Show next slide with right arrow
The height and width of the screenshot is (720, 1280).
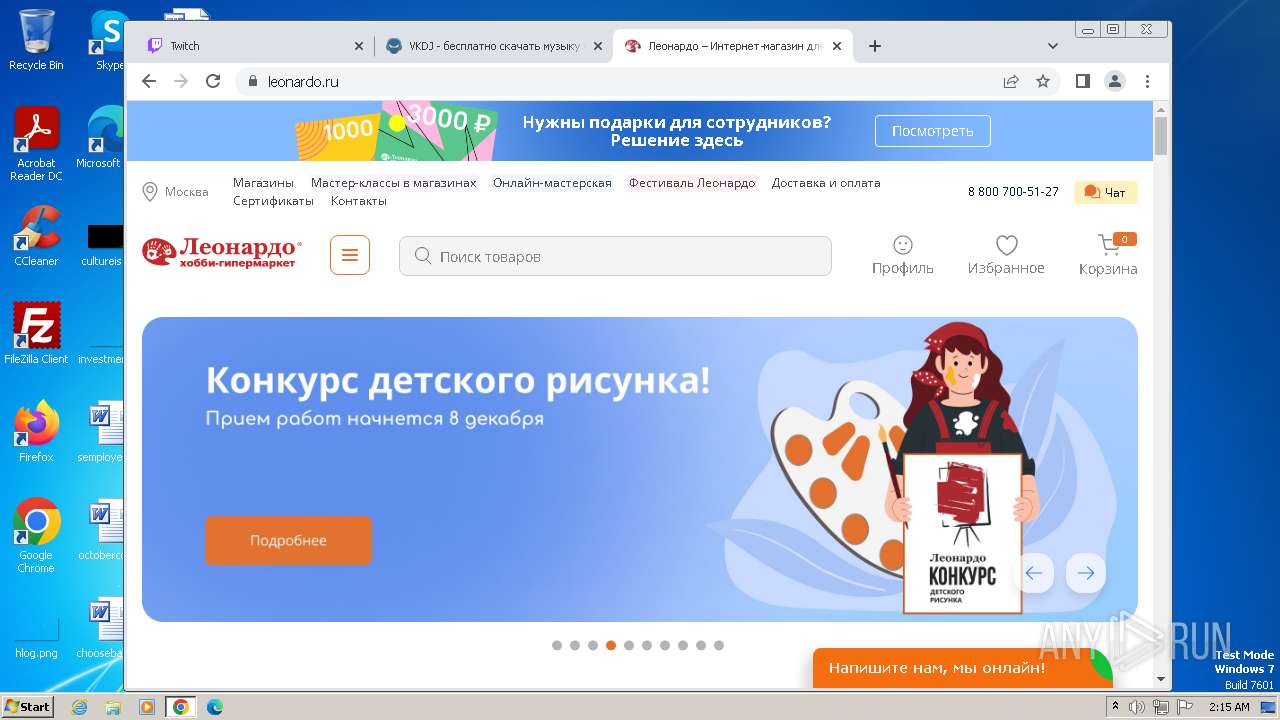[x=1086, y=573]
